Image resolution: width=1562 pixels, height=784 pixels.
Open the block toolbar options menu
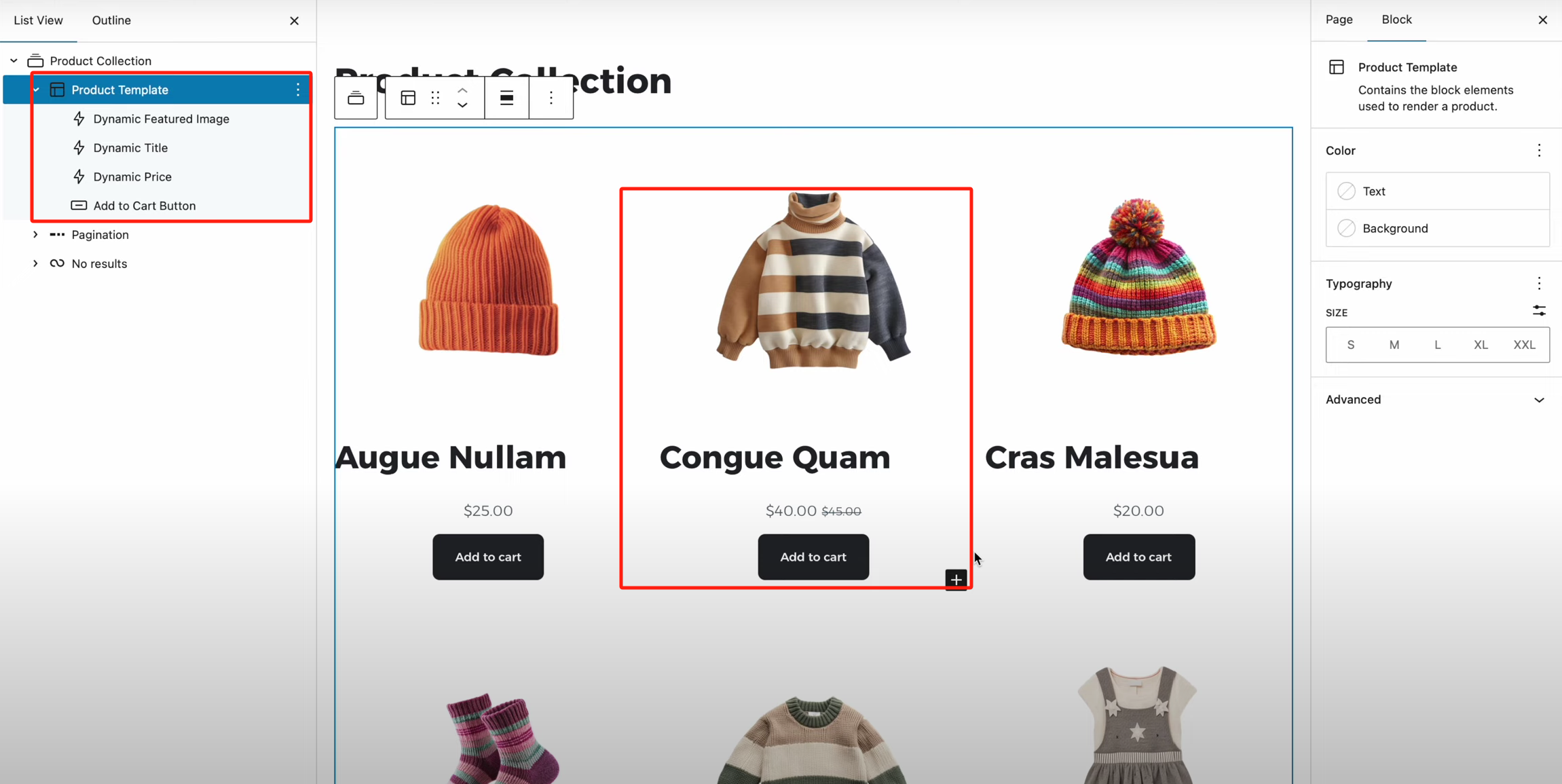pyautogui.click(x=551, y=98)
